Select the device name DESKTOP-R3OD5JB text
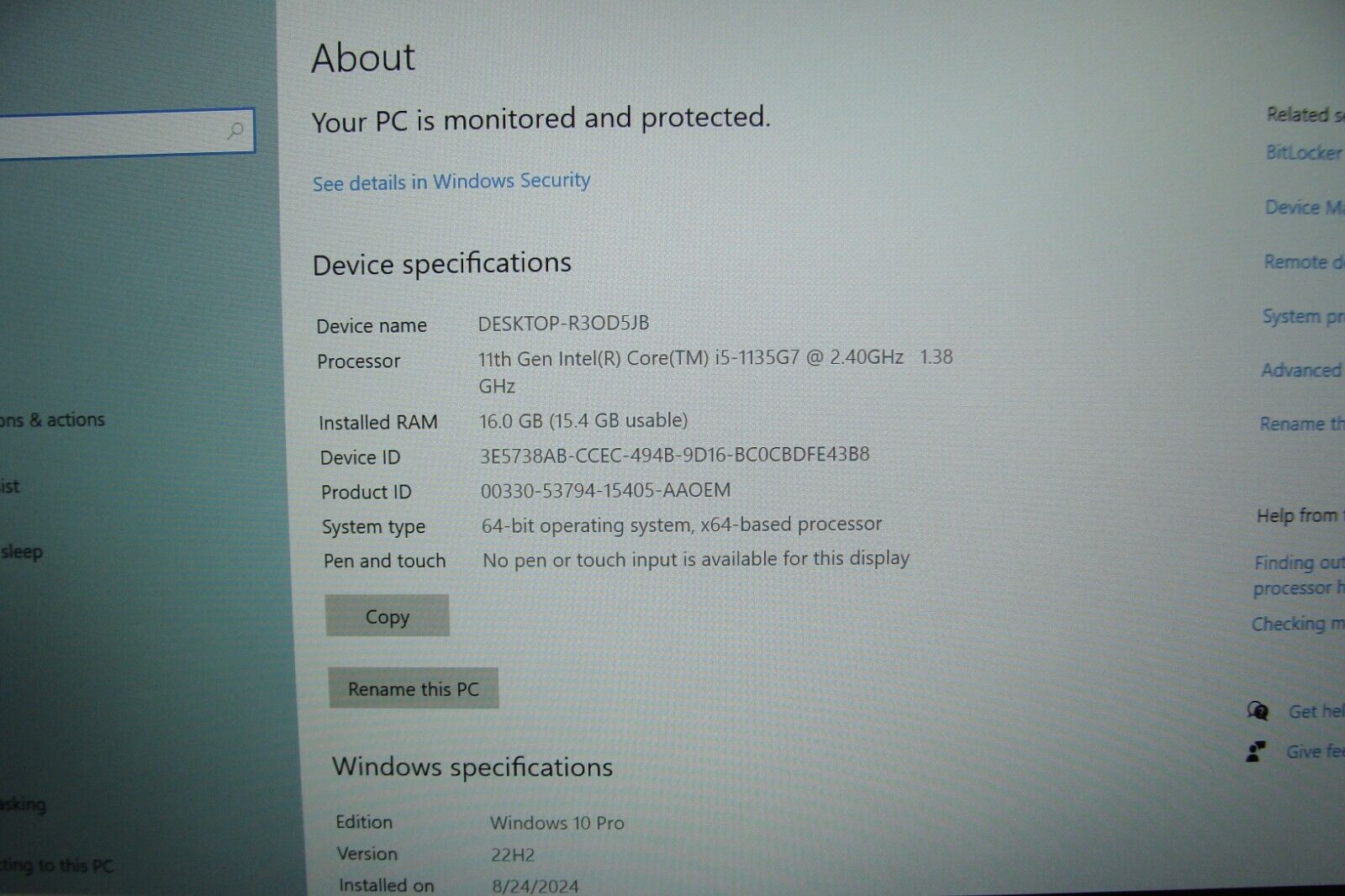The image size is (1345, 896). coord(563,323)
